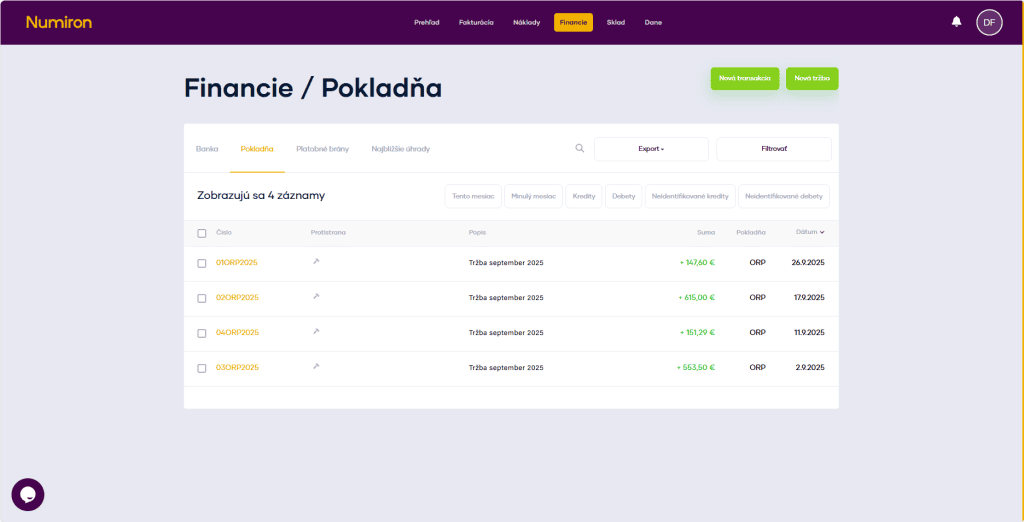Viewport: 1024px width, 522px height.
Task: Sort by the Dátum column arrow
Action: pyautogui.click(x=822, y=232)
